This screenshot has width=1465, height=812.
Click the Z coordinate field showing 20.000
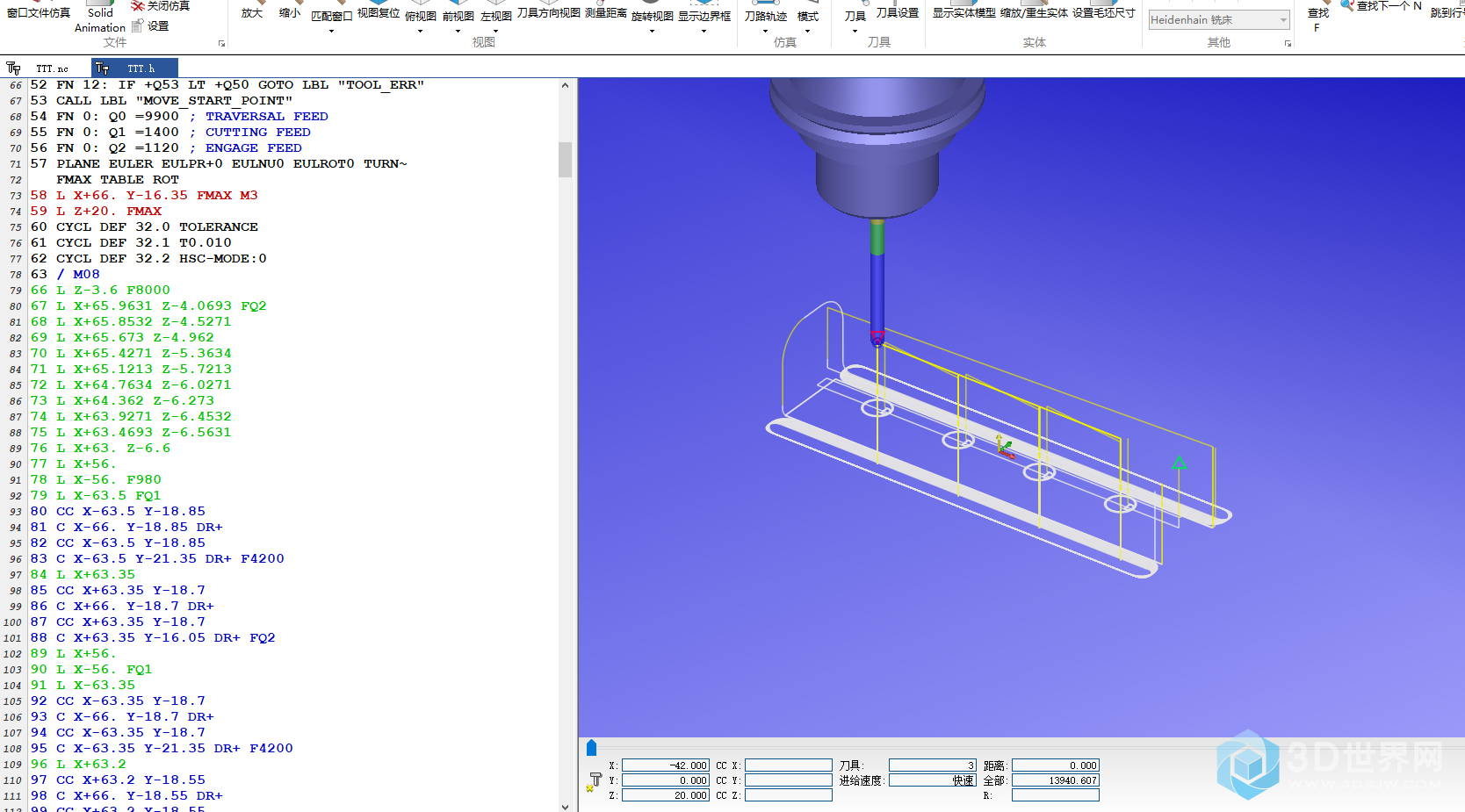tap(666, 795)
